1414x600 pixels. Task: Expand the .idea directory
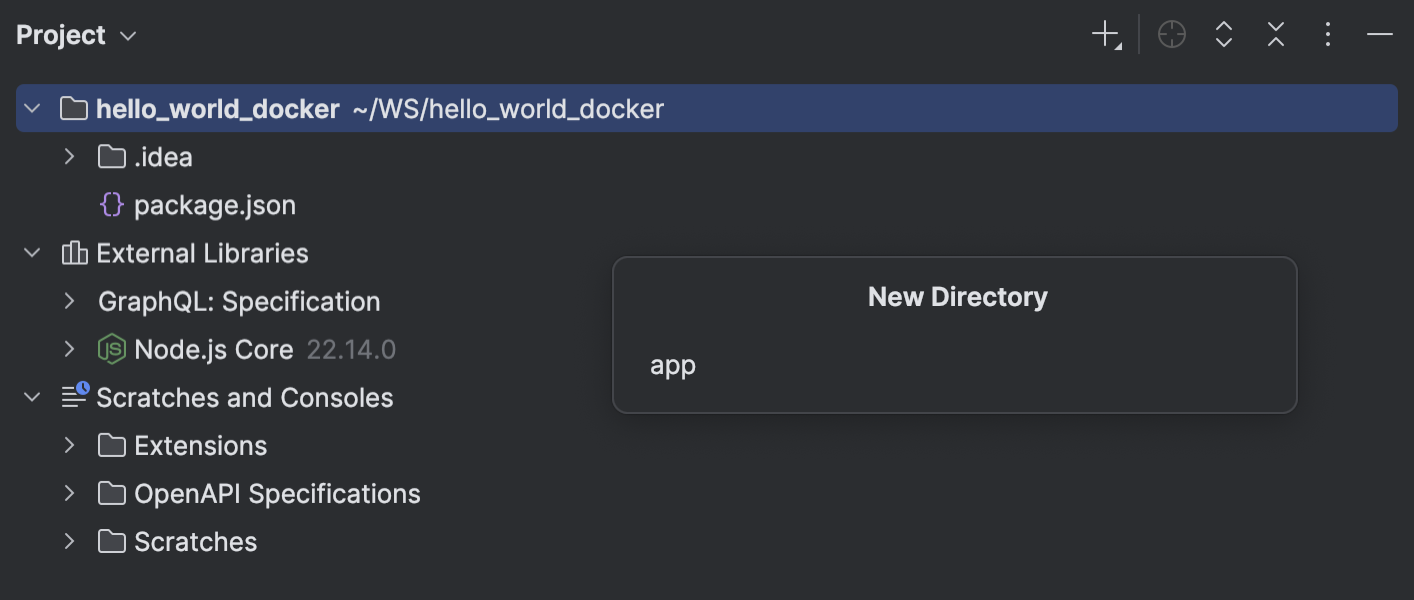[68, 156]
